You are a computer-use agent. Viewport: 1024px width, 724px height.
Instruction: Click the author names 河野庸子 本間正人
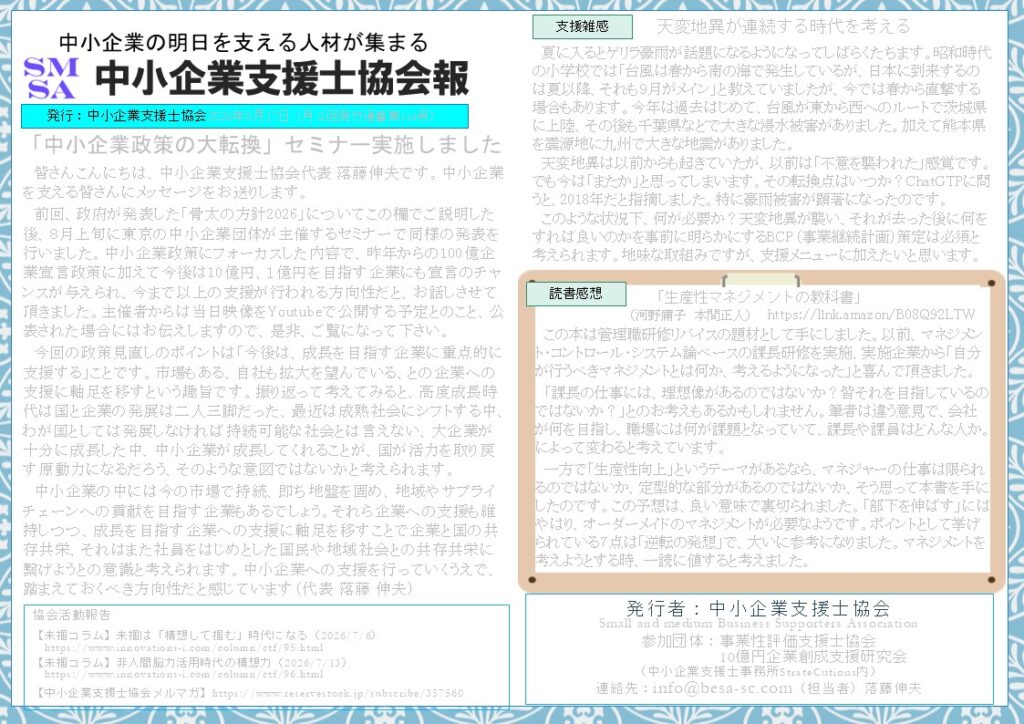(x=690, y=315)
